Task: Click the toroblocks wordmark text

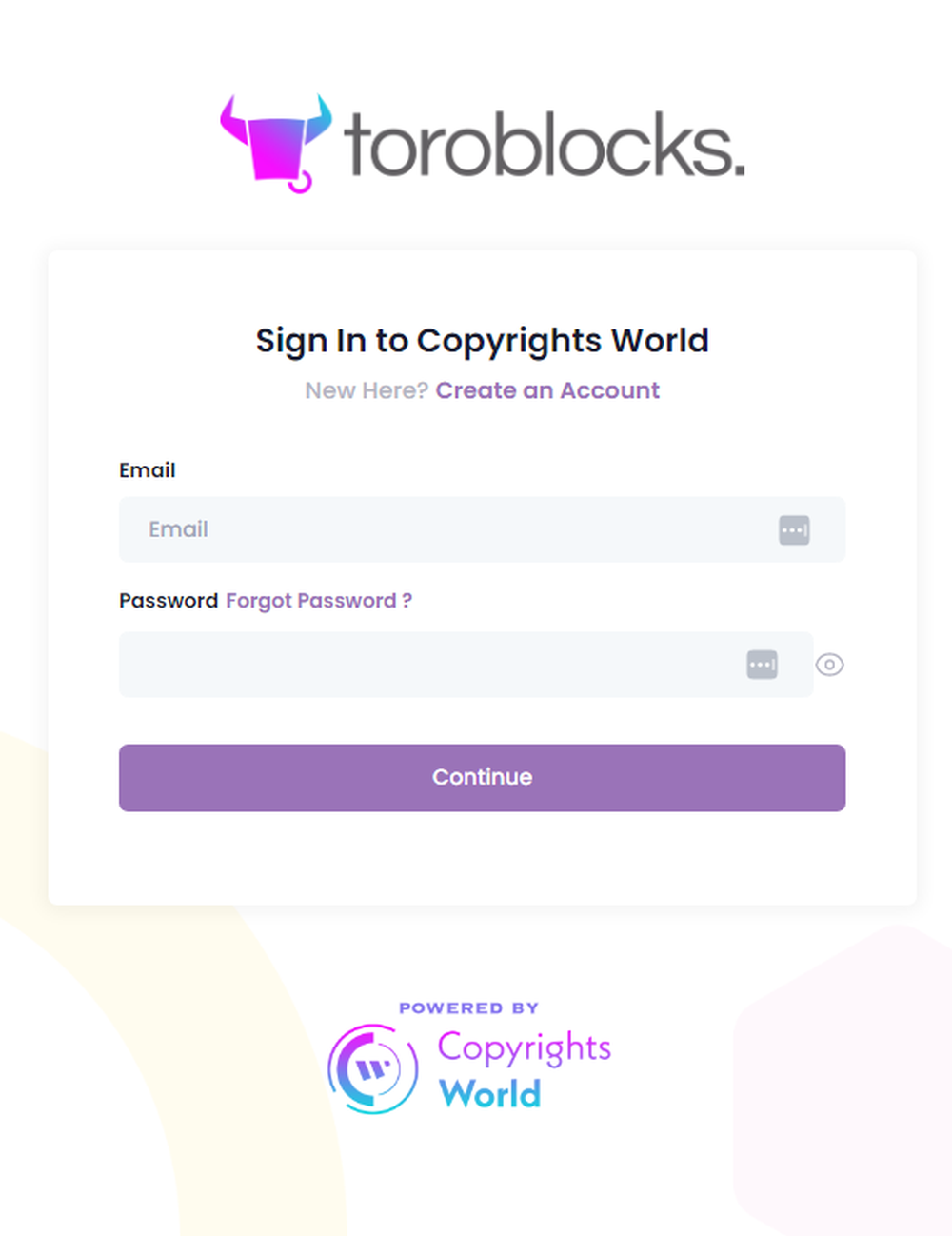Action: point(545,145)
